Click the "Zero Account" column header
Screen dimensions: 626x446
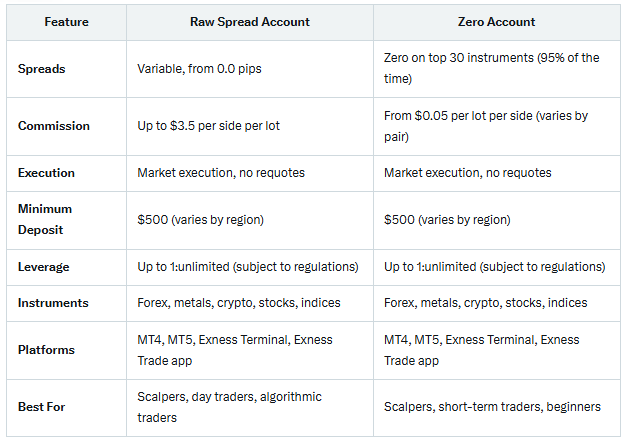coord(497,21)
